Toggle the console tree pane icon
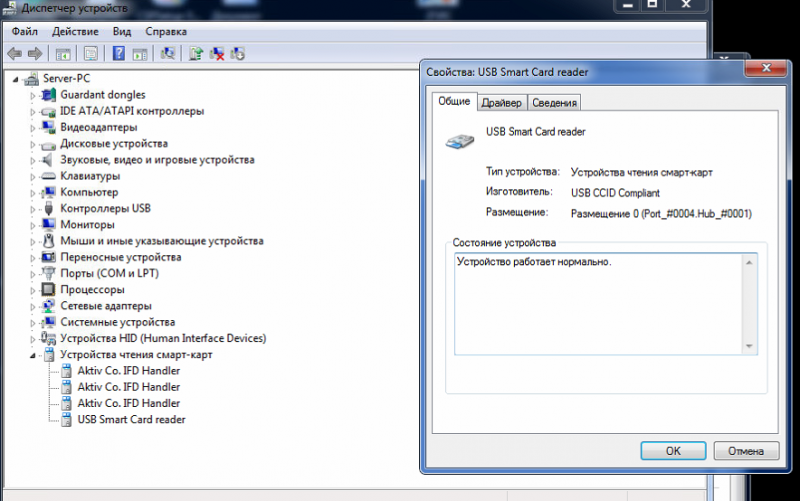This screenshot has width=800, height=501. point(63,54)
